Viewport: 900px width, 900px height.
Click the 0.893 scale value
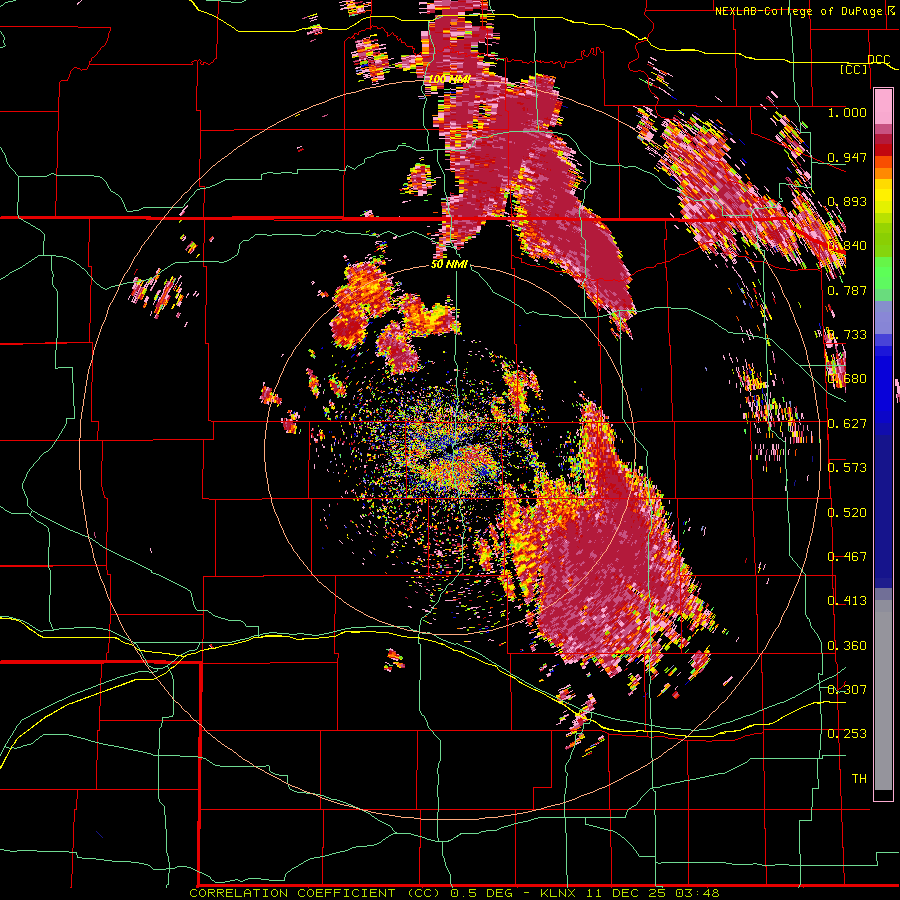point(847,201)
